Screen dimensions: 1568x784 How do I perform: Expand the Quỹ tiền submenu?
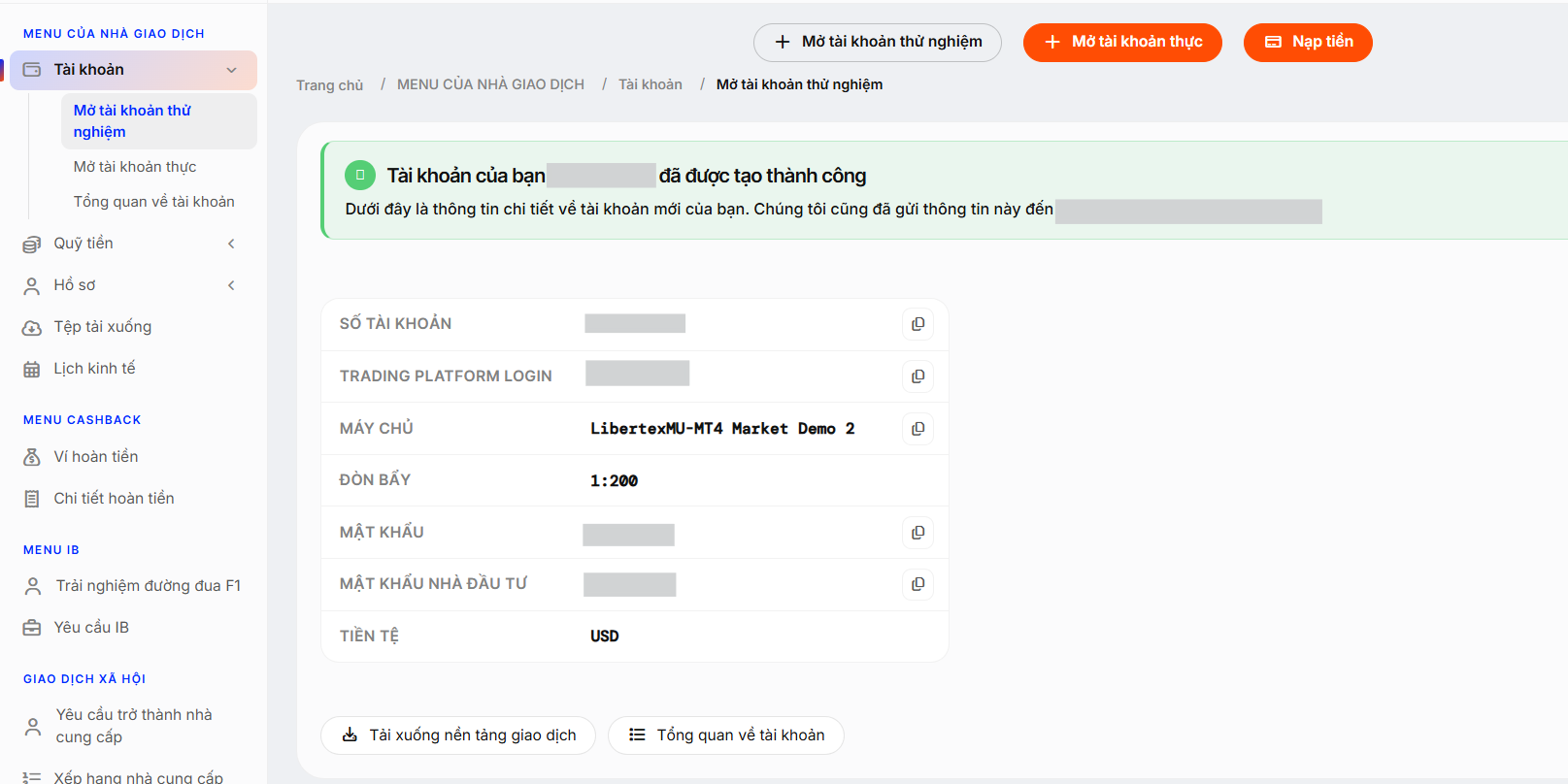(x=231, y=244)
